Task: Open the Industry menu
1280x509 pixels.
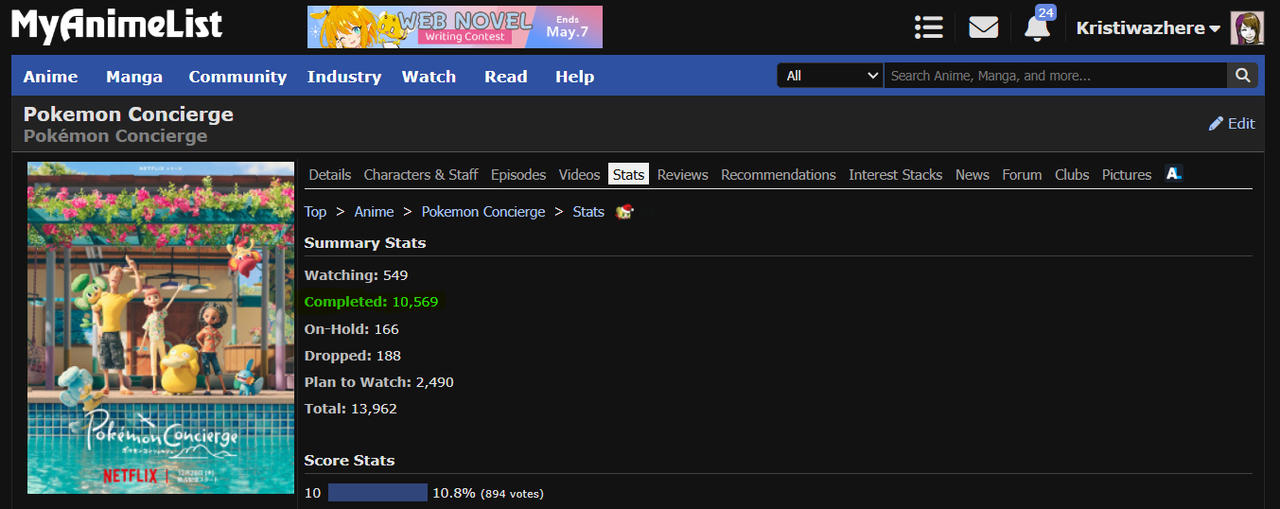Action: click(x=344, y=76)
